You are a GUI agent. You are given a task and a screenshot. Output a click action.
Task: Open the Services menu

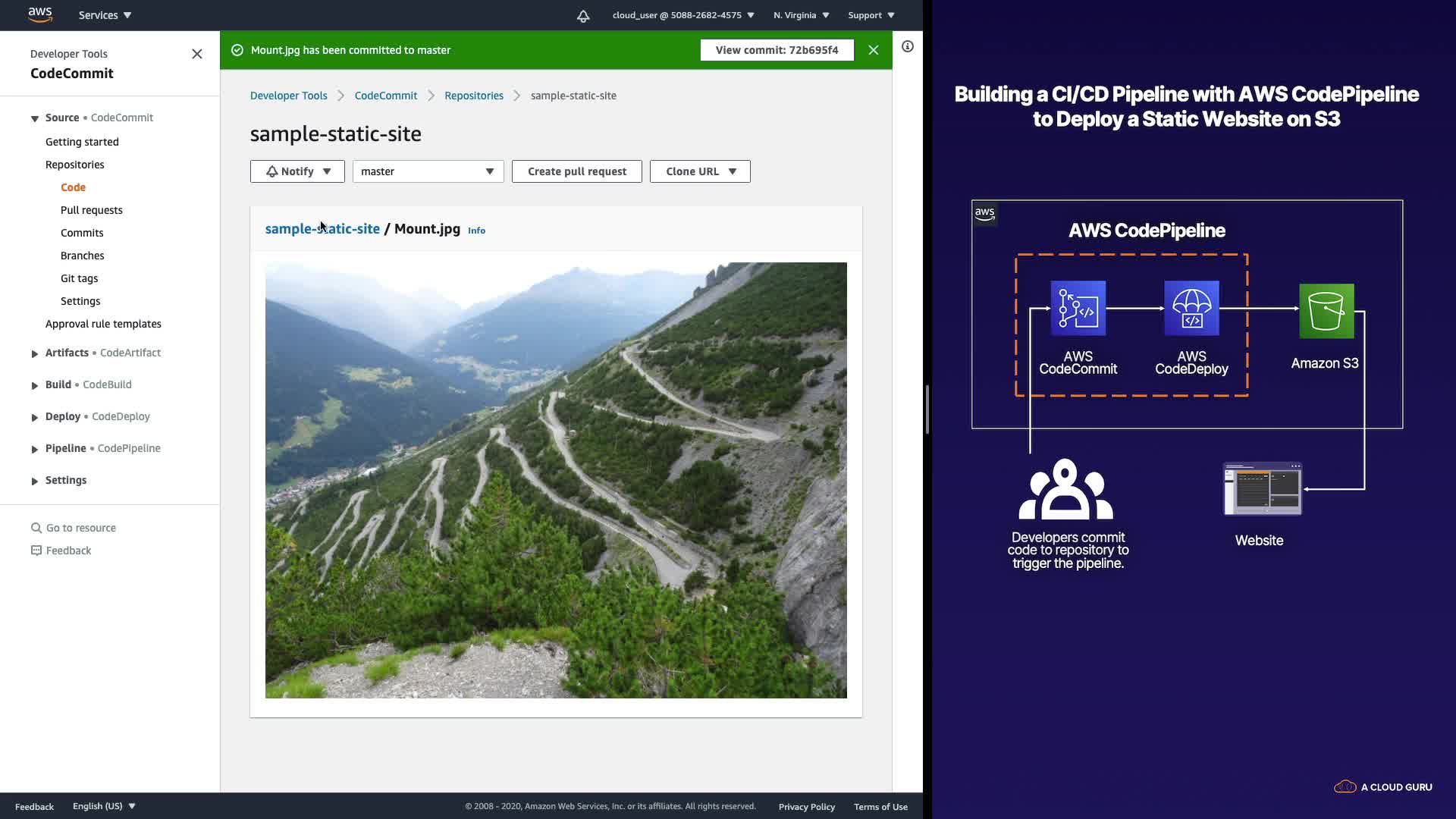pos(105,15)
